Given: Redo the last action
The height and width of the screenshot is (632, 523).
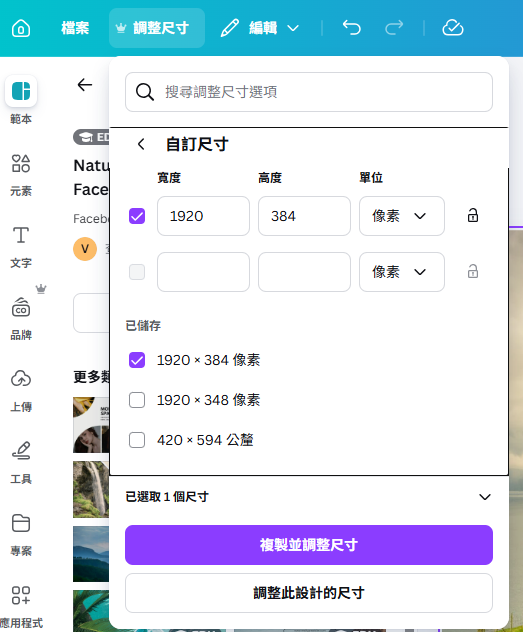Looking at the screenshot, I should [394, 28].
